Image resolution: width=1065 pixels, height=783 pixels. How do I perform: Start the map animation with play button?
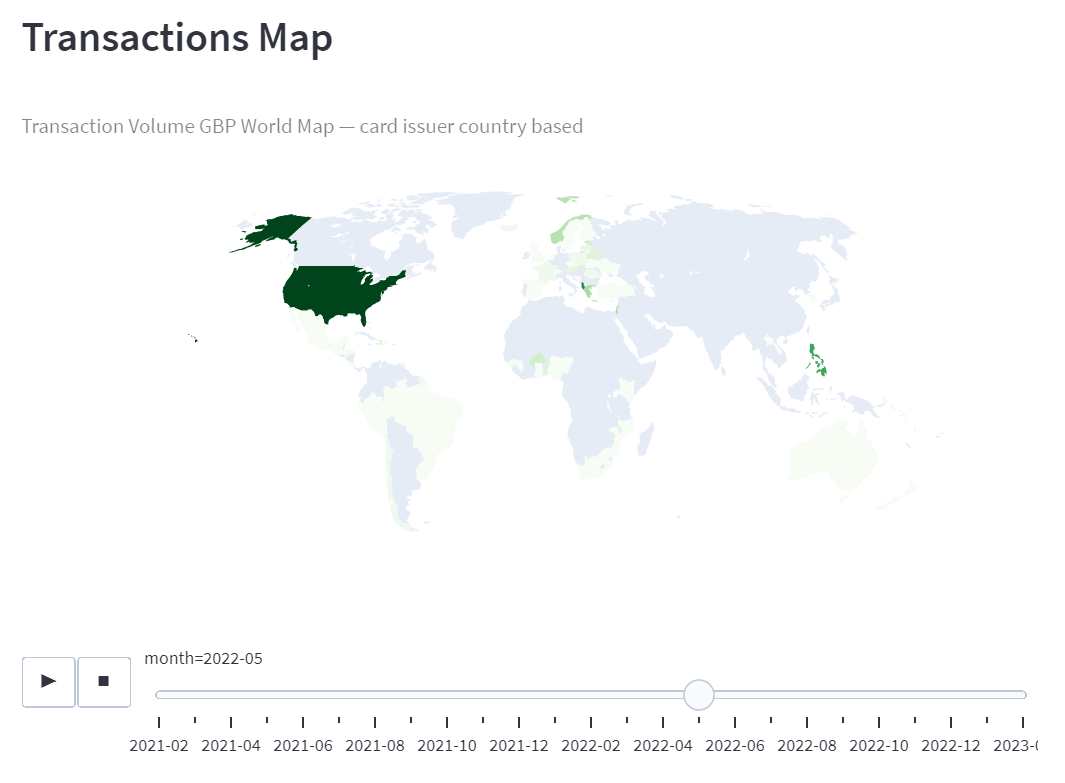[48, 682]
